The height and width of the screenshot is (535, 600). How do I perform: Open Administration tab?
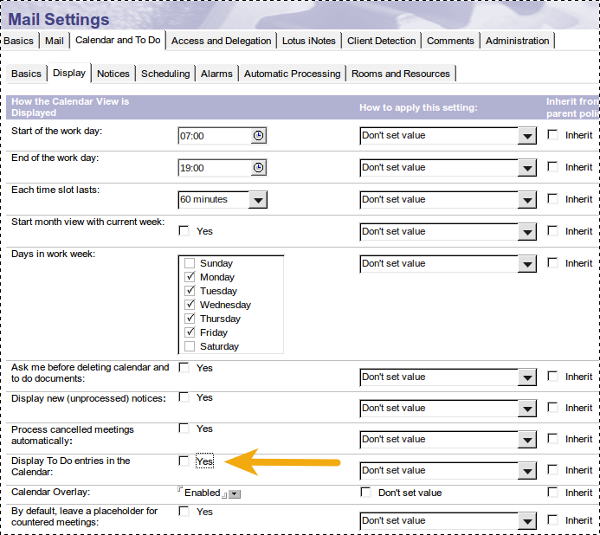[517, 41]
